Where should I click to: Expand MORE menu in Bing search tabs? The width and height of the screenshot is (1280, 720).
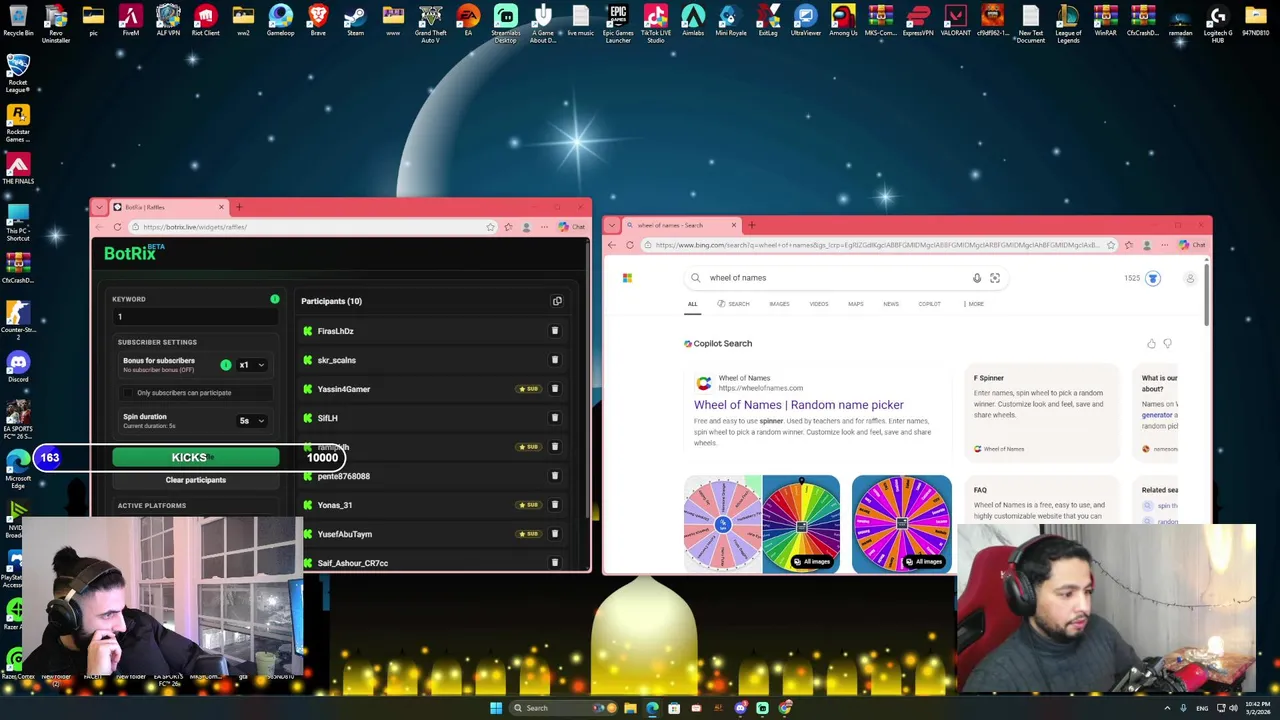pos(974,304)
